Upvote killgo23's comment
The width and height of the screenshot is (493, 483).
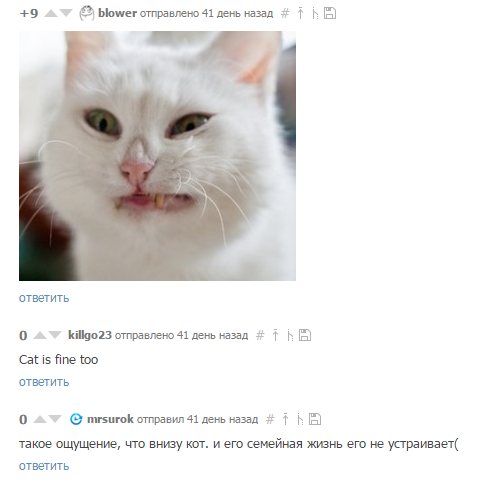pyautogui.click(x=40, y=335)
